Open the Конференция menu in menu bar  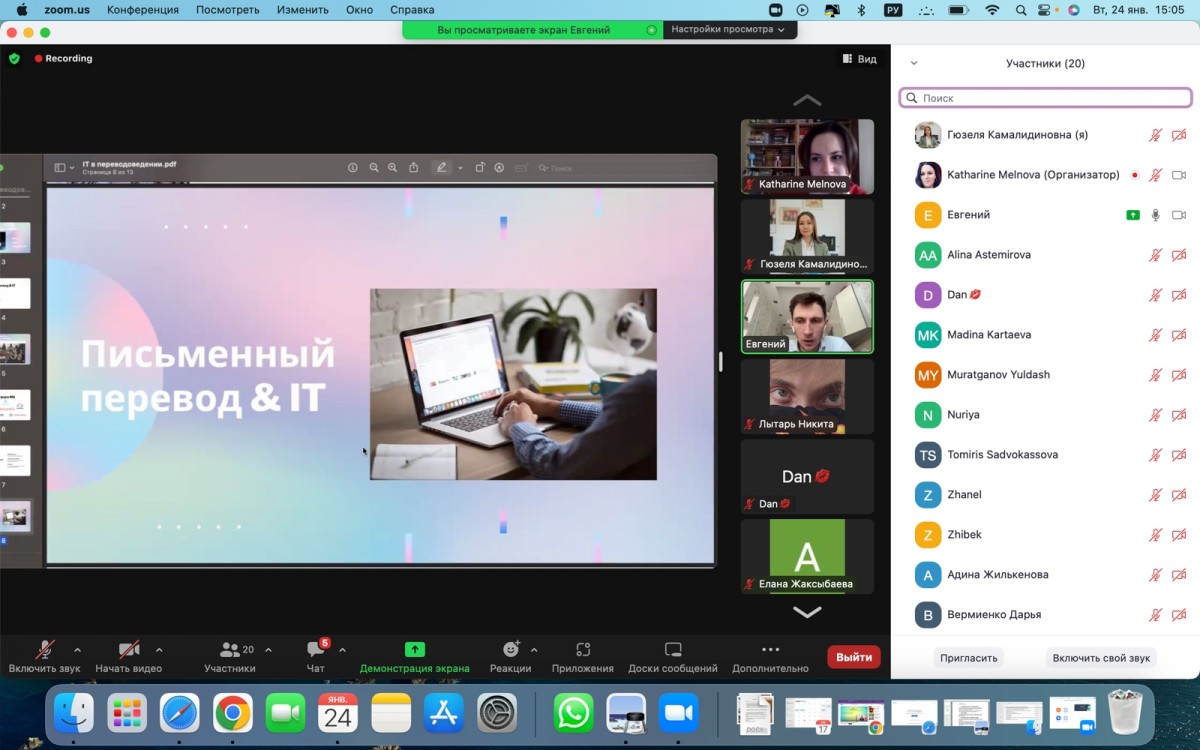pyautogui.click(x=143, y=10)
